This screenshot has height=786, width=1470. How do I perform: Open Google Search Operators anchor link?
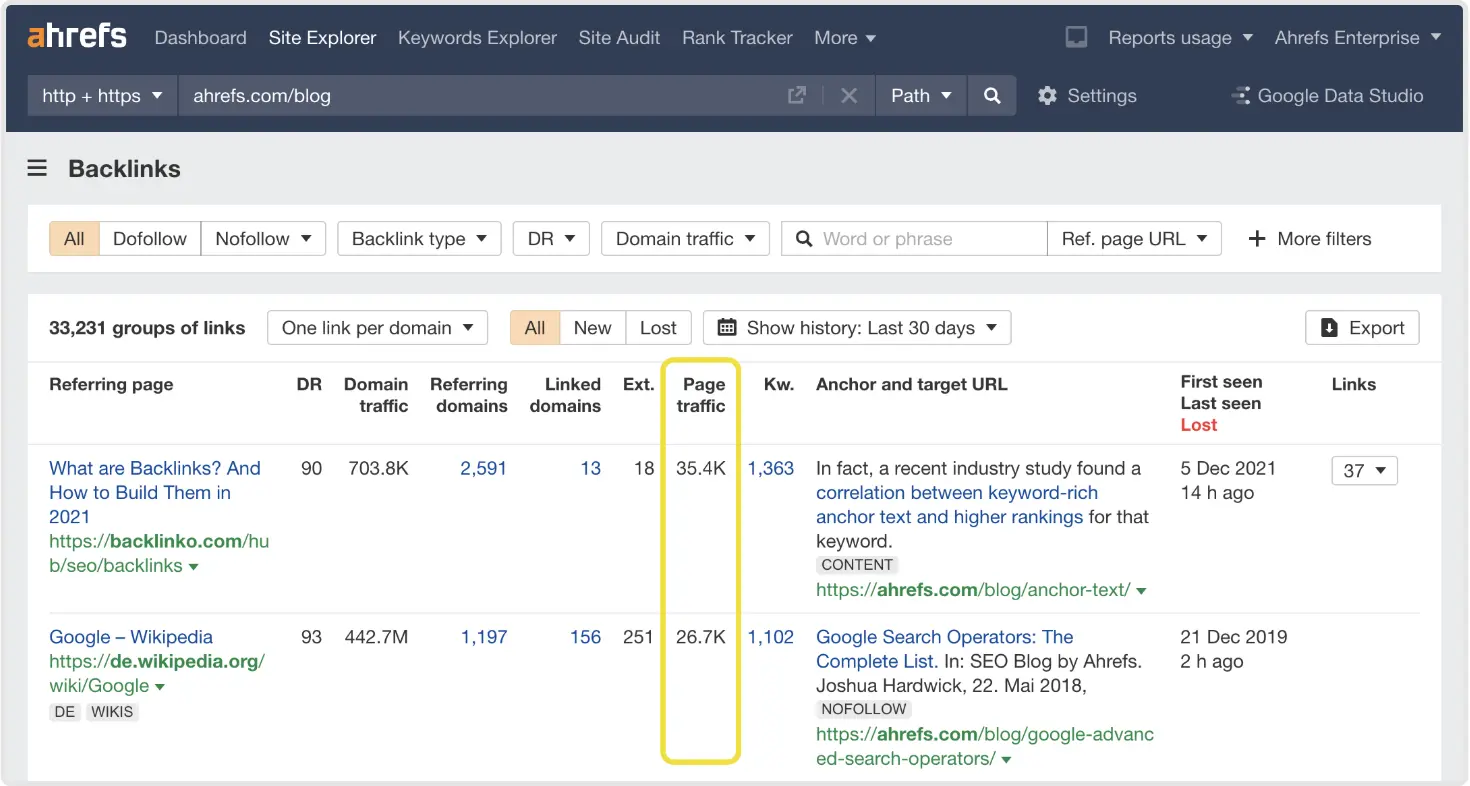coord(945,649)
